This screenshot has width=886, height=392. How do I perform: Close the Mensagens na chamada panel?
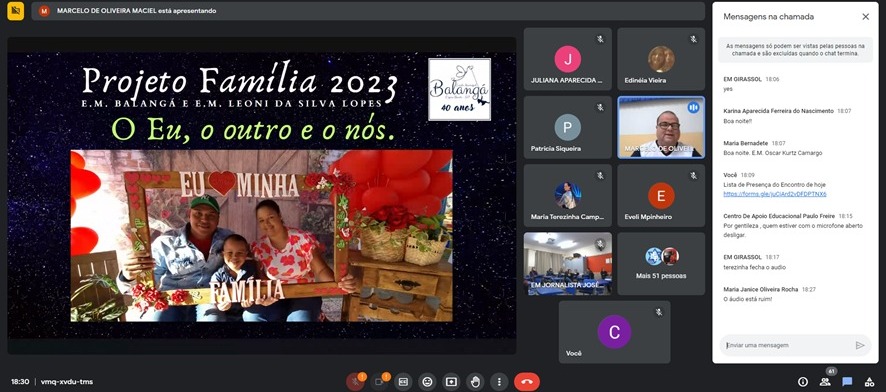coord(866,17)
